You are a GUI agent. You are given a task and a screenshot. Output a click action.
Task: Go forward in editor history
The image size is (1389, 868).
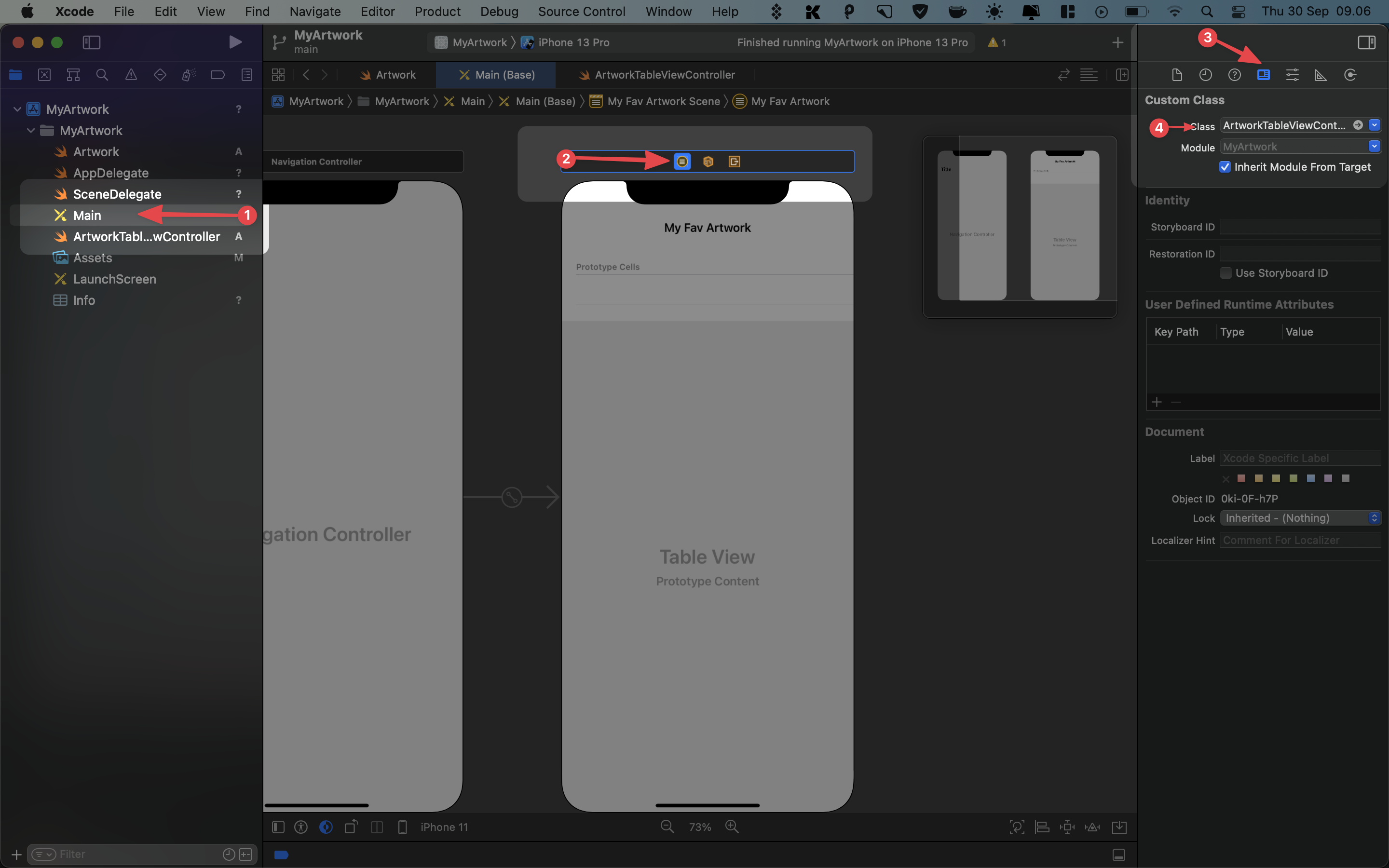coord(325,75)
